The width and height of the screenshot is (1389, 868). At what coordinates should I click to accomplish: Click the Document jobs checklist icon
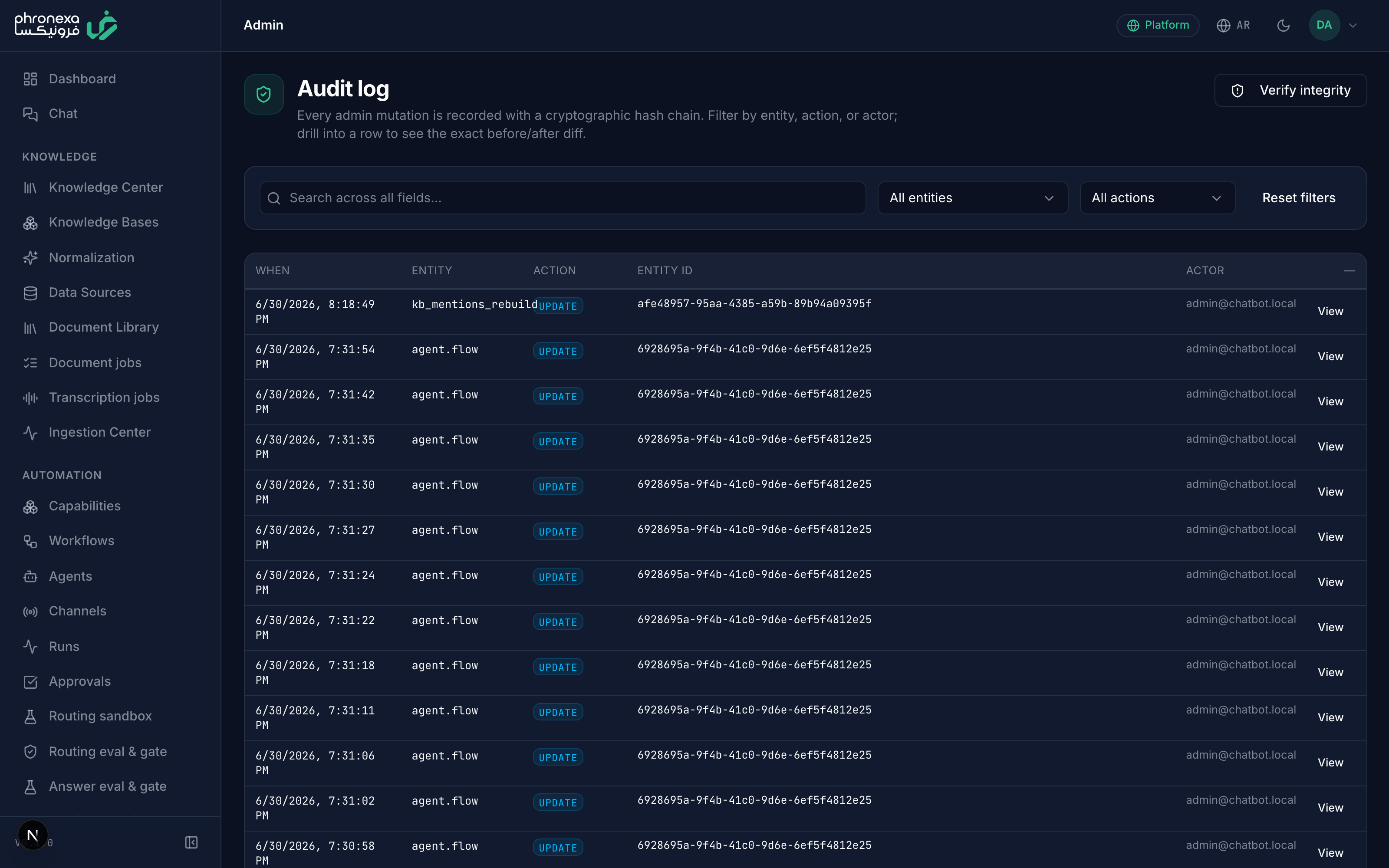pyautogui.click(x=30, y=363)
